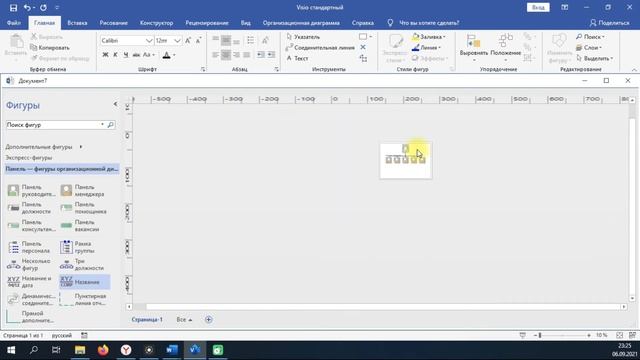Image resolution: width=640 pixels, height=360 pixels.
Task: Select the Pointer tool (Указатель)
Action: (303, 37)
